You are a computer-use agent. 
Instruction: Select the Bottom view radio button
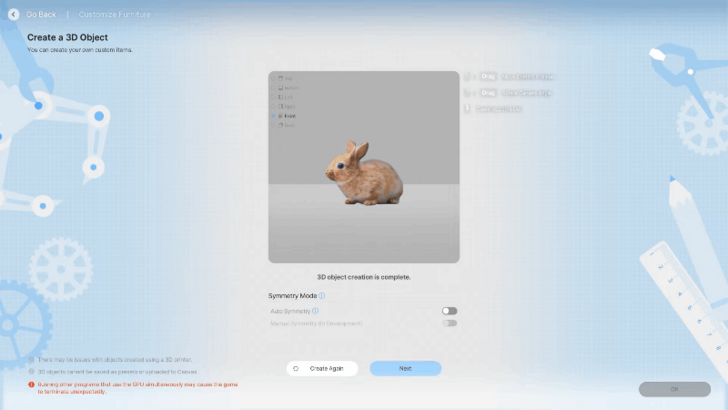(273, 88)
